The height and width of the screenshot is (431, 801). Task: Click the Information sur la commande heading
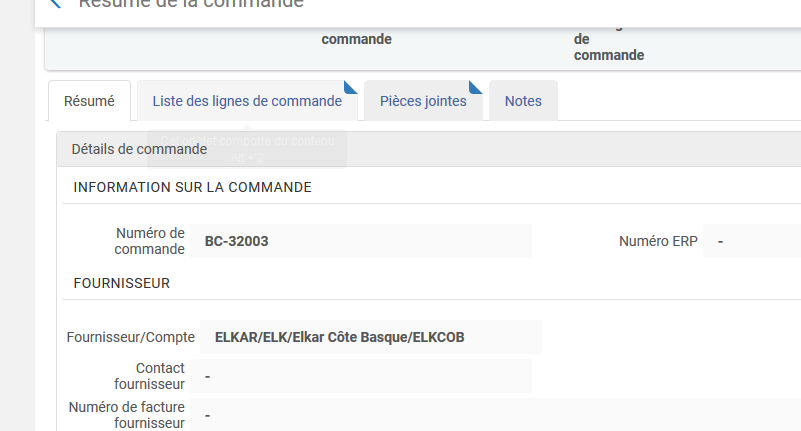[192, 187]
